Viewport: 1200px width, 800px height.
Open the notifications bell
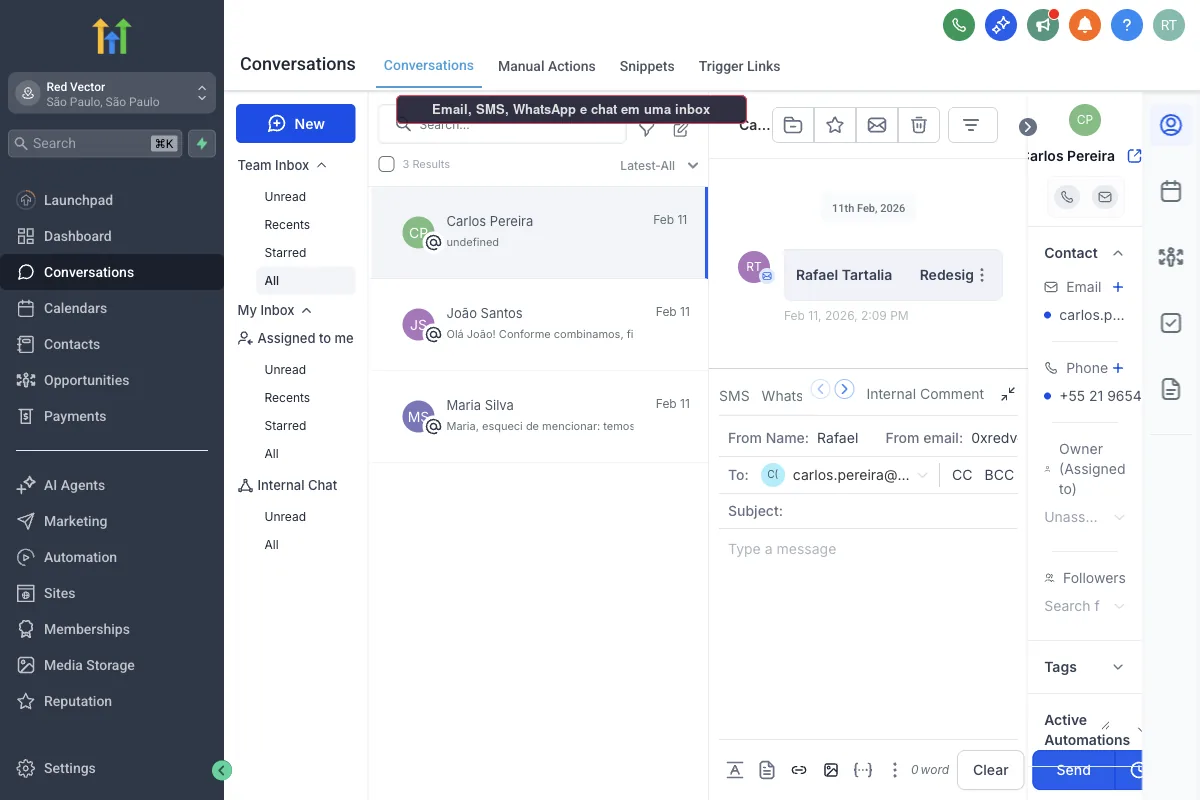tap(1085, 25)
